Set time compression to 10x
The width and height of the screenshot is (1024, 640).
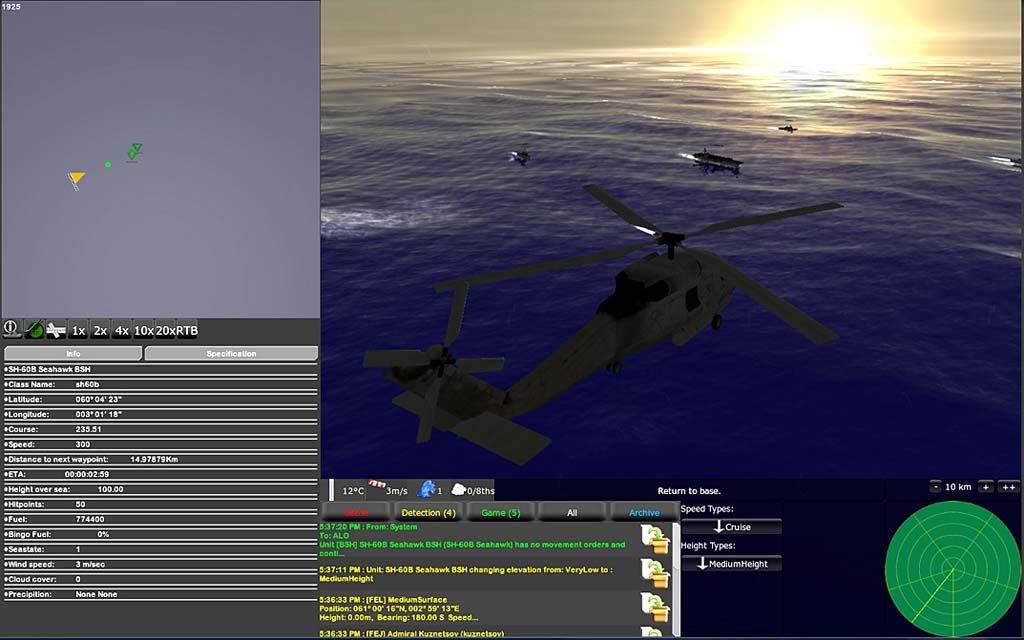pos(144,330)
